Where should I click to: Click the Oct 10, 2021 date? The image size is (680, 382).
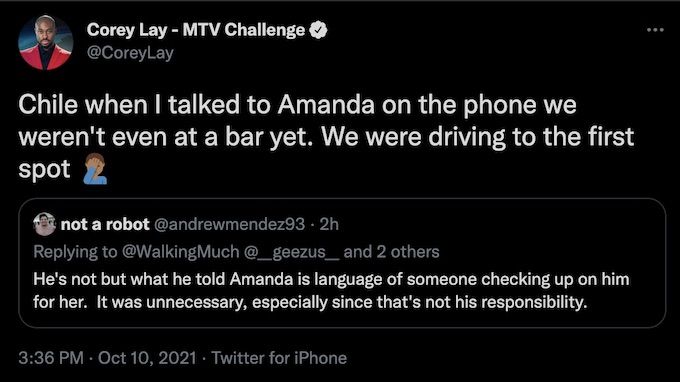147,358
